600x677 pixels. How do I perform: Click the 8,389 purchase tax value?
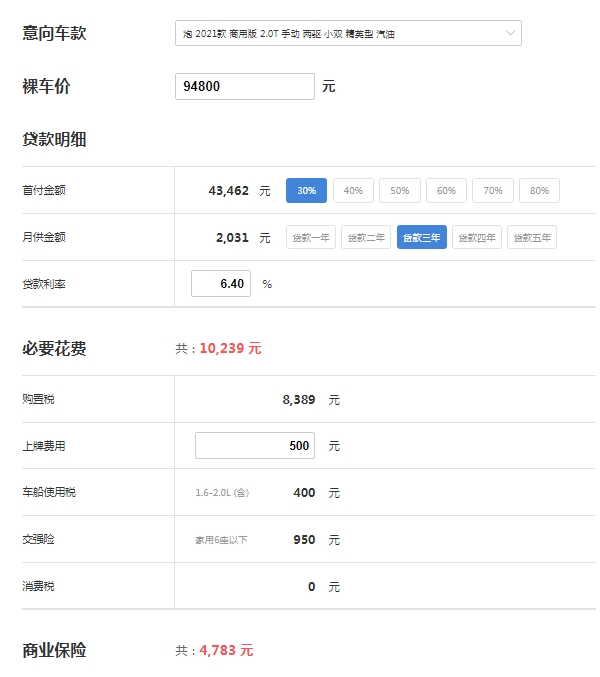pyautogui.click(x=299, y=399)
